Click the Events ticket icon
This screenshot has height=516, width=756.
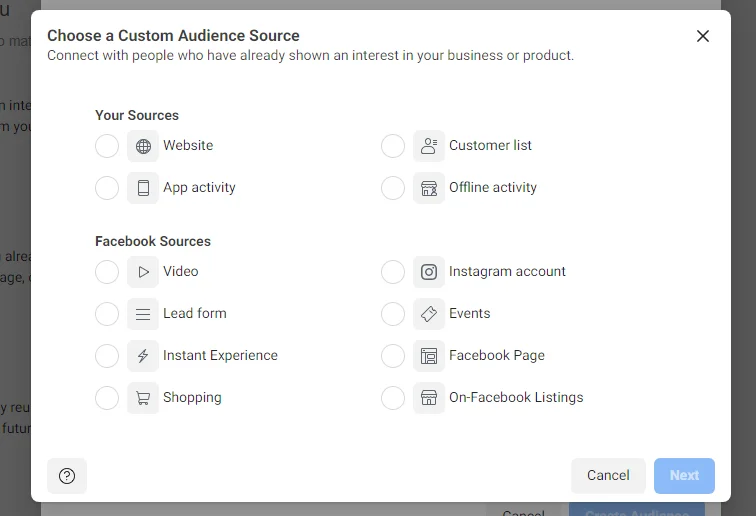point(429,314)
